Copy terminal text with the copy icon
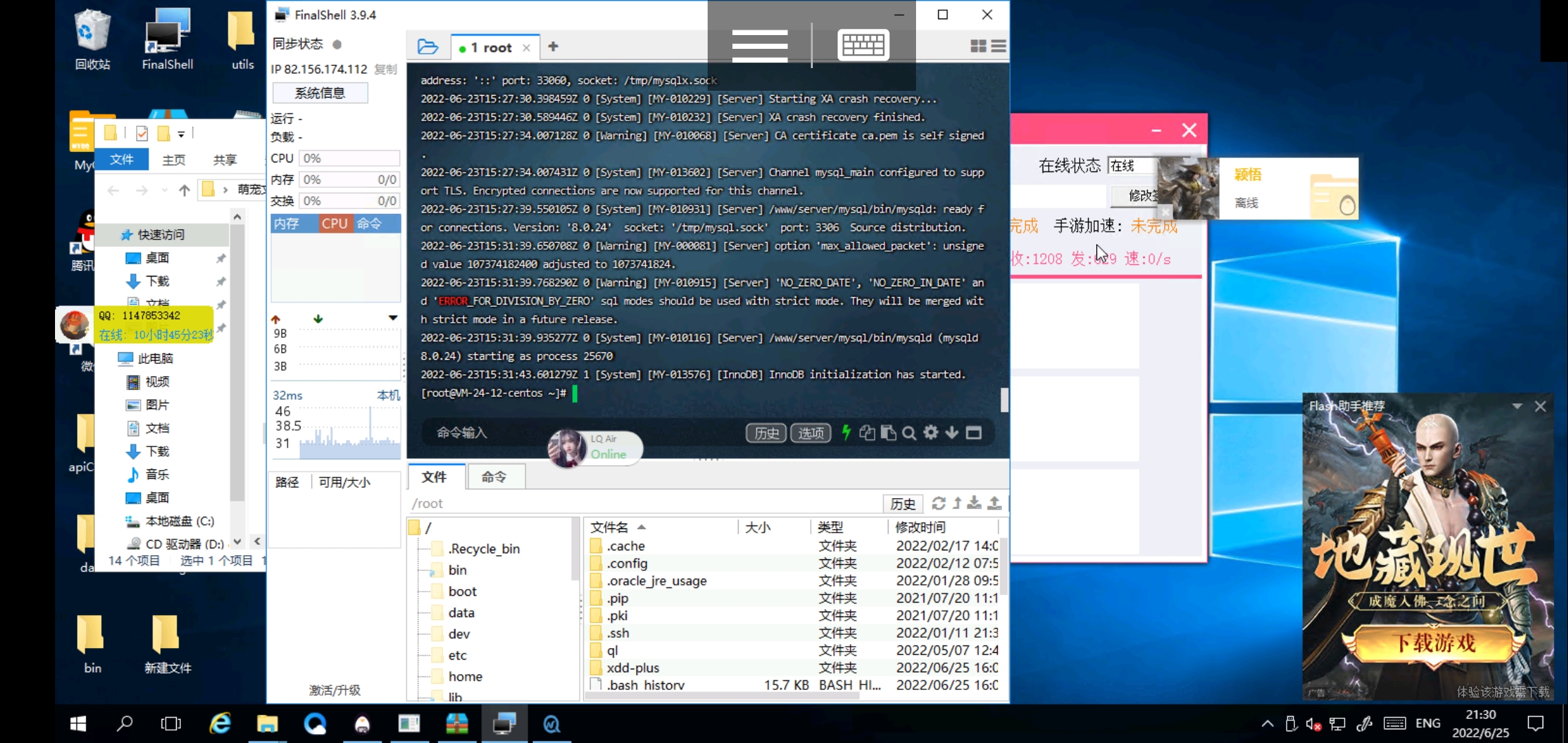 click(x=867, y=432)
